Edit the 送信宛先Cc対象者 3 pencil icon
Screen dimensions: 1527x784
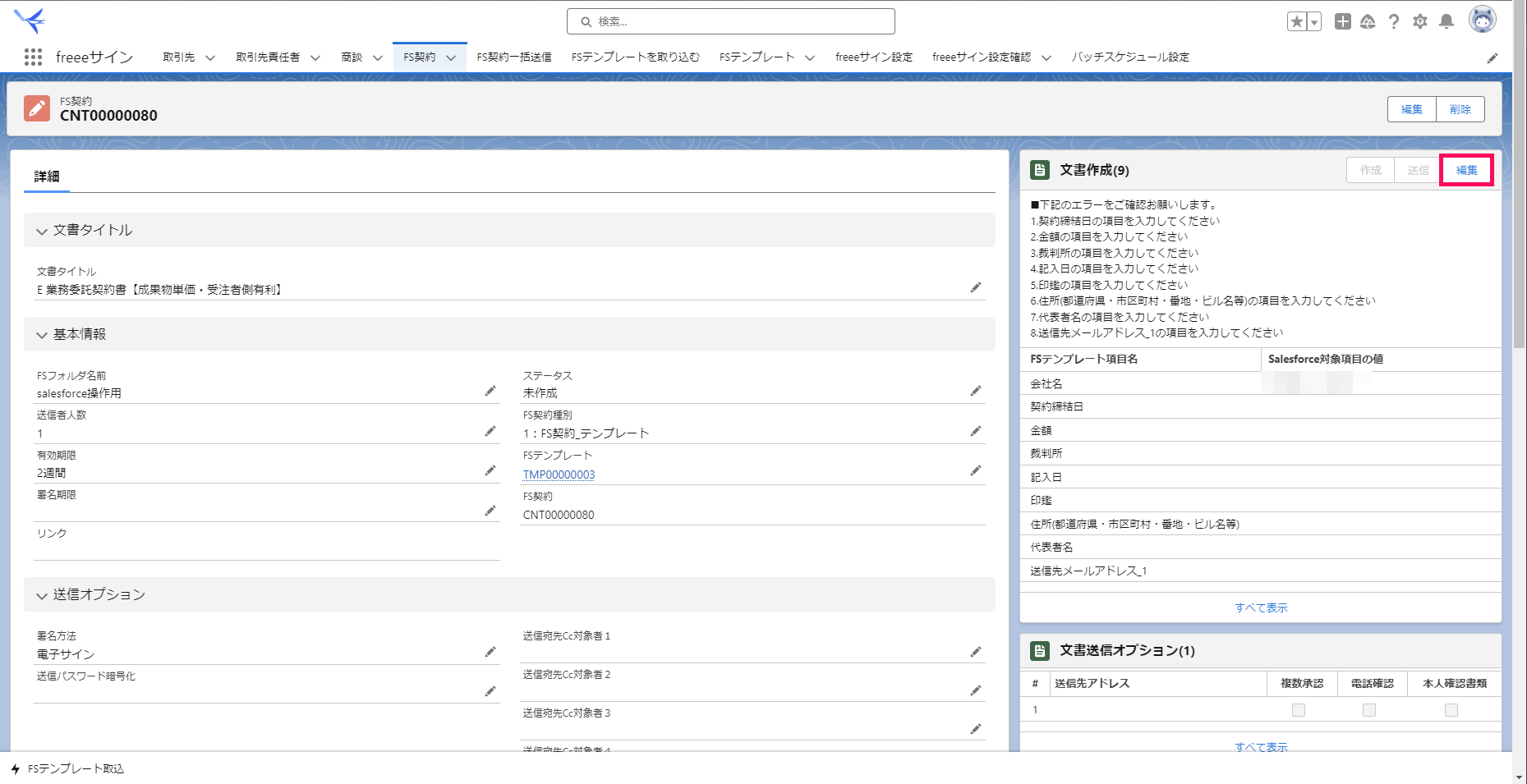(x=976, y=729)
